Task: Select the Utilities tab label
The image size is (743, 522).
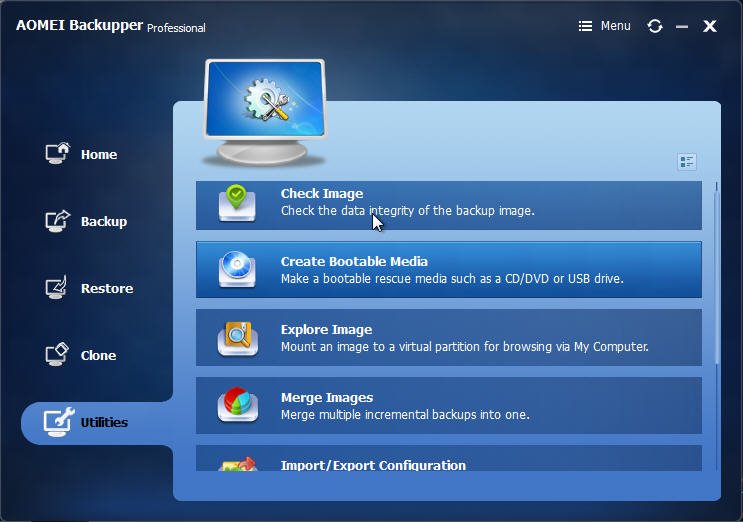Action: click(x=104, y=423)
